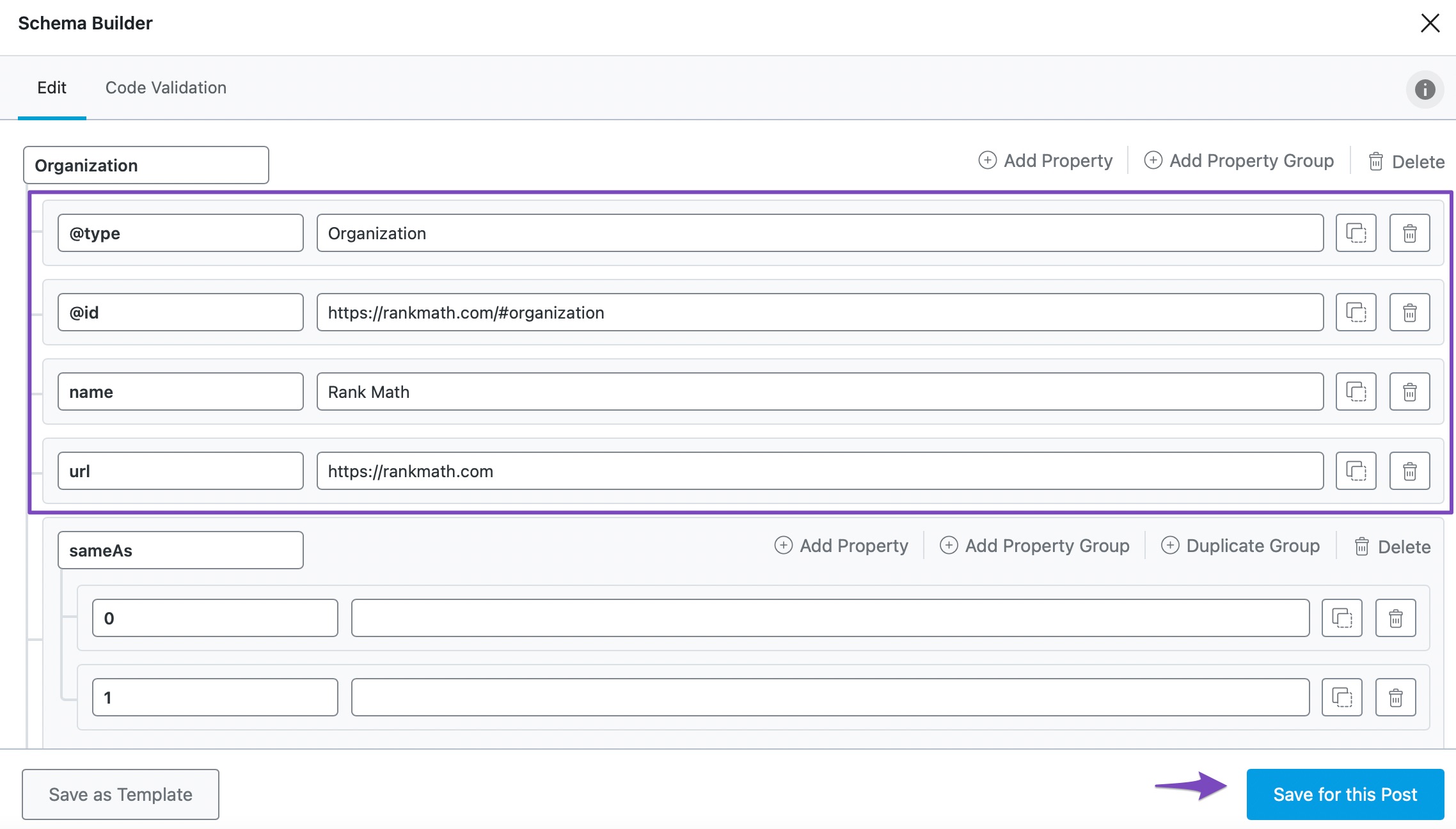Duplicate the @type property row
1456x829 pixels.
tap(1356, 233)
